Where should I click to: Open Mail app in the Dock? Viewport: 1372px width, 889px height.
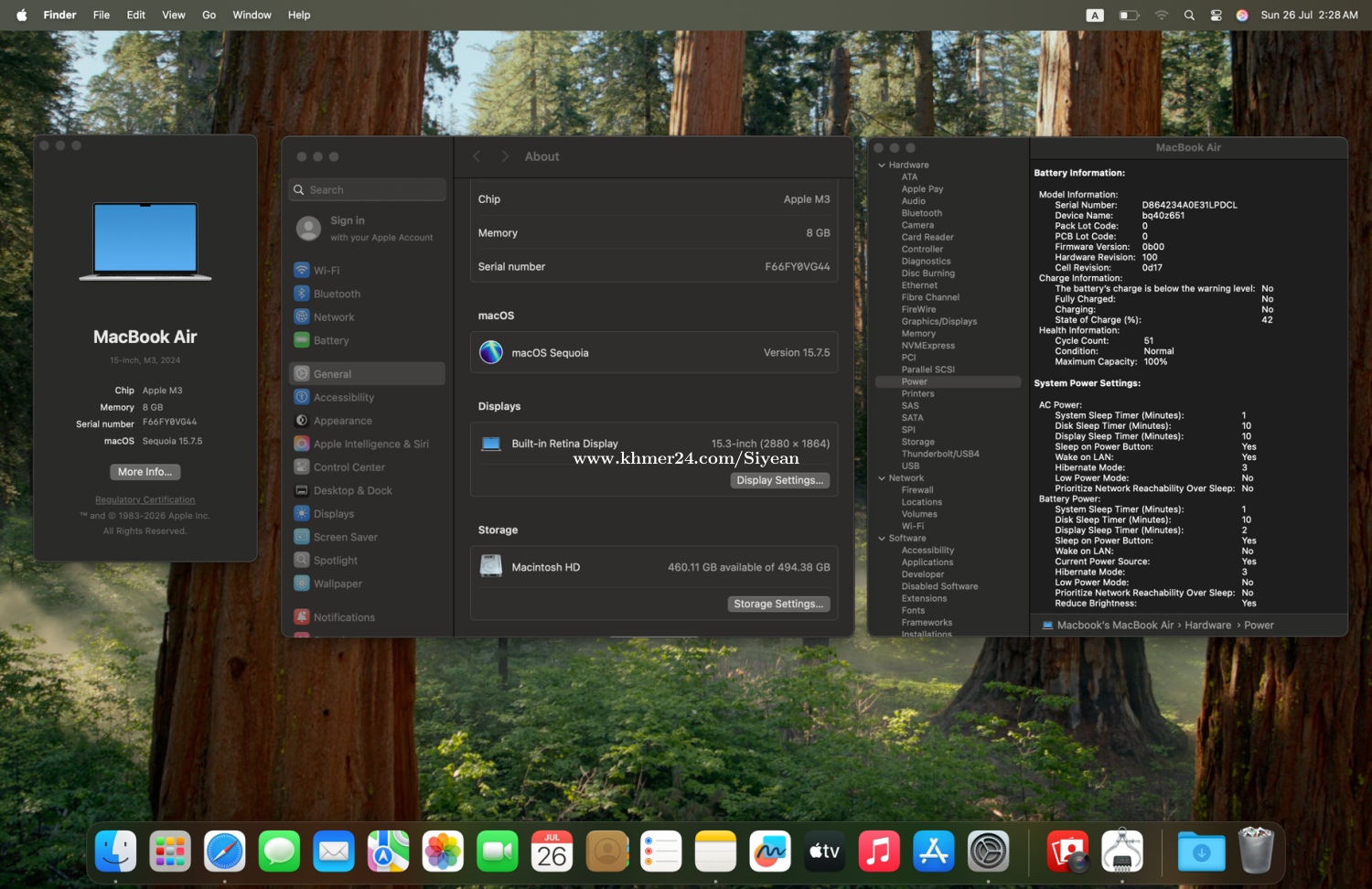point(334,852)
